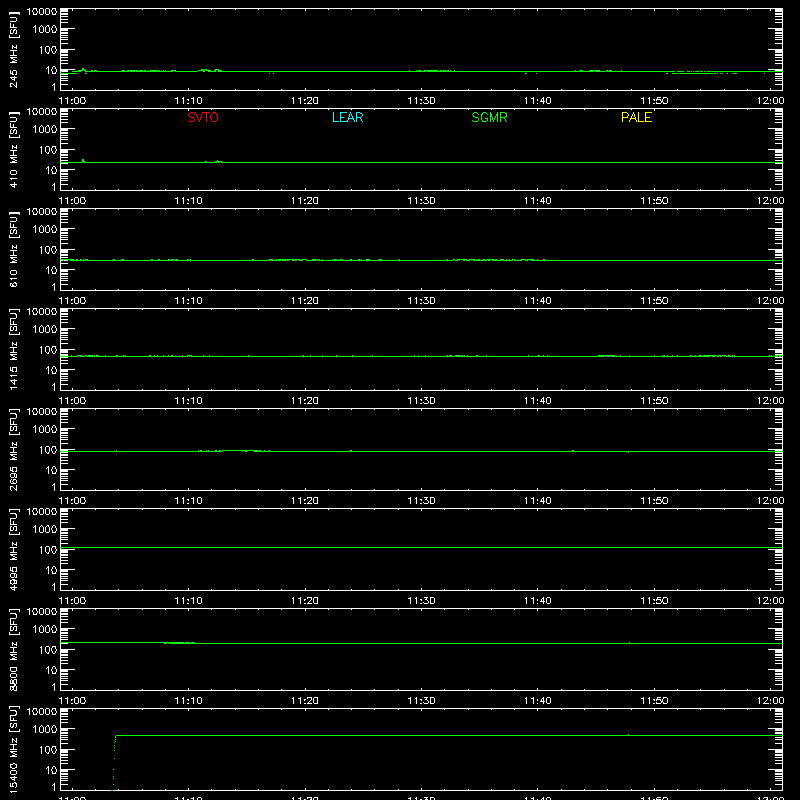Click 11:40 tick under the 1415 MHz plot
The height and width of the screenshot is (800, 800).
coord(538,401)
